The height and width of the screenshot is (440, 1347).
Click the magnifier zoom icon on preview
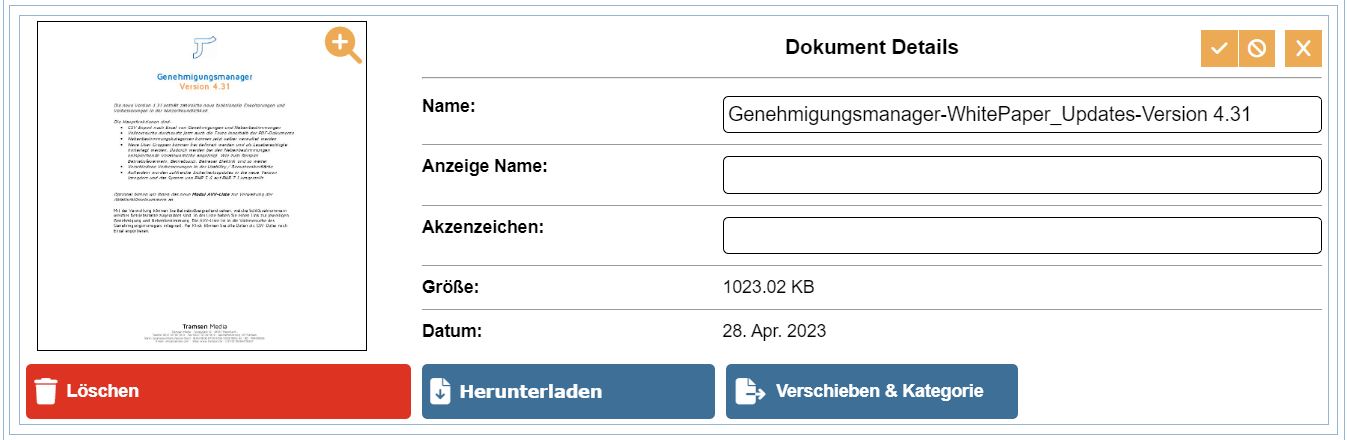pyautogui.click(x=342, y=45)
